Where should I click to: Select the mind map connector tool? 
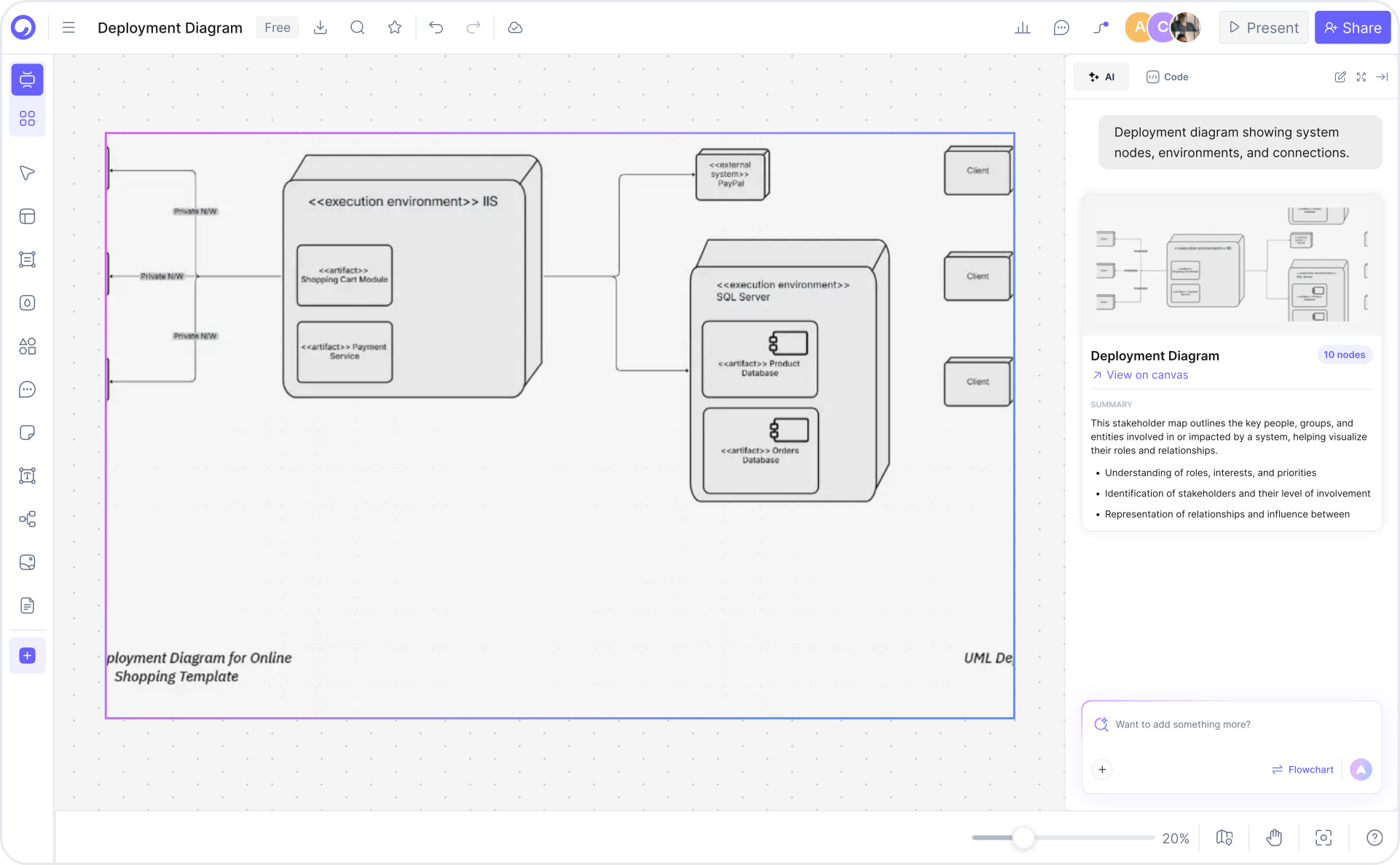[27, 518]
